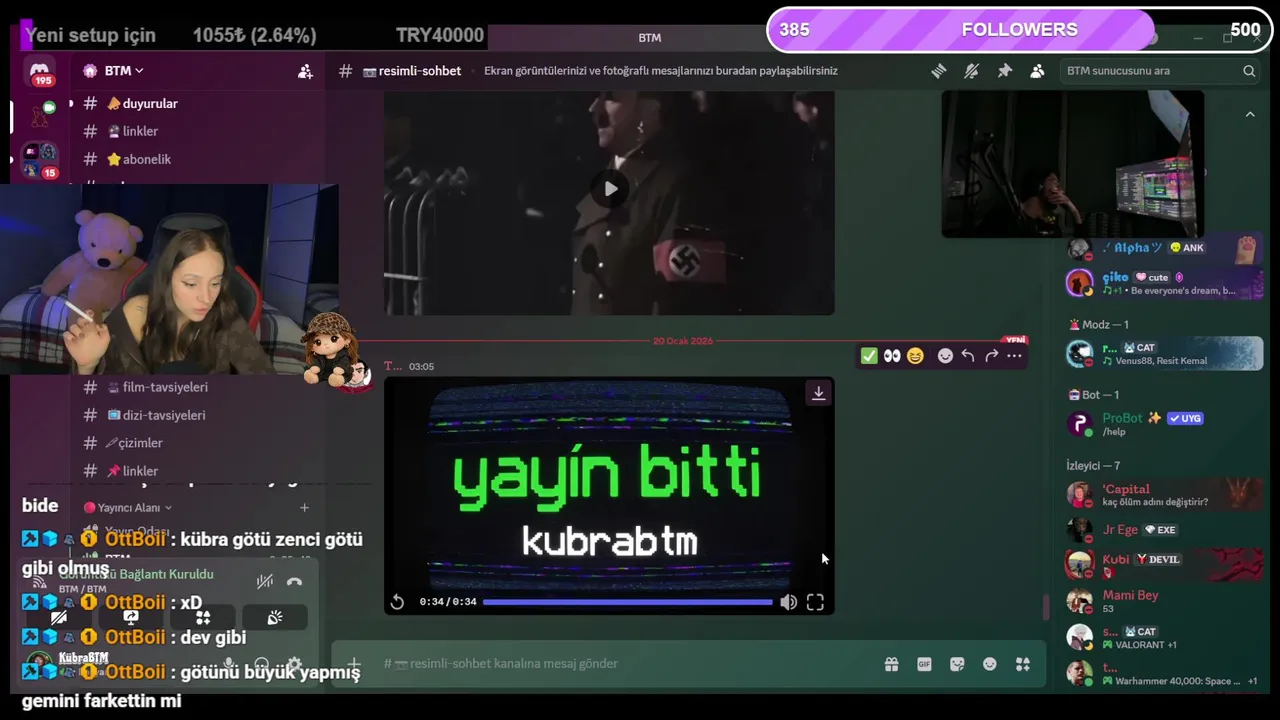This screenshot has width=1280, height=720.
Task: Open user settings gear
Action: point(294,664)
